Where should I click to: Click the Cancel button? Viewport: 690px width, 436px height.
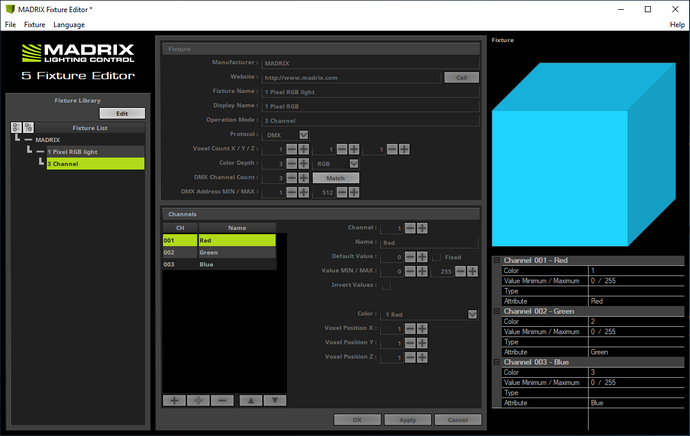[x=458, y=420]
